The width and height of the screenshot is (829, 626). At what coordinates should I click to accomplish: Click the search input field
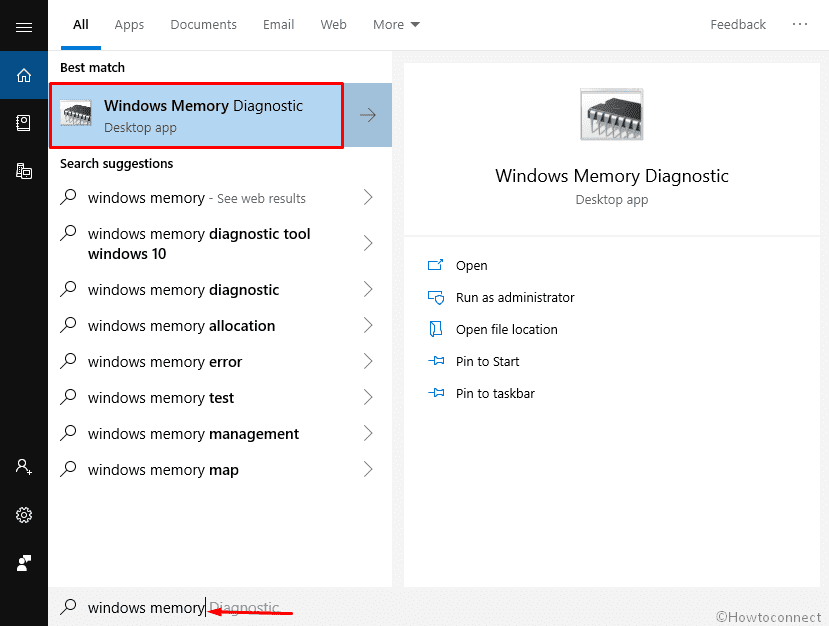coord(438,606)
